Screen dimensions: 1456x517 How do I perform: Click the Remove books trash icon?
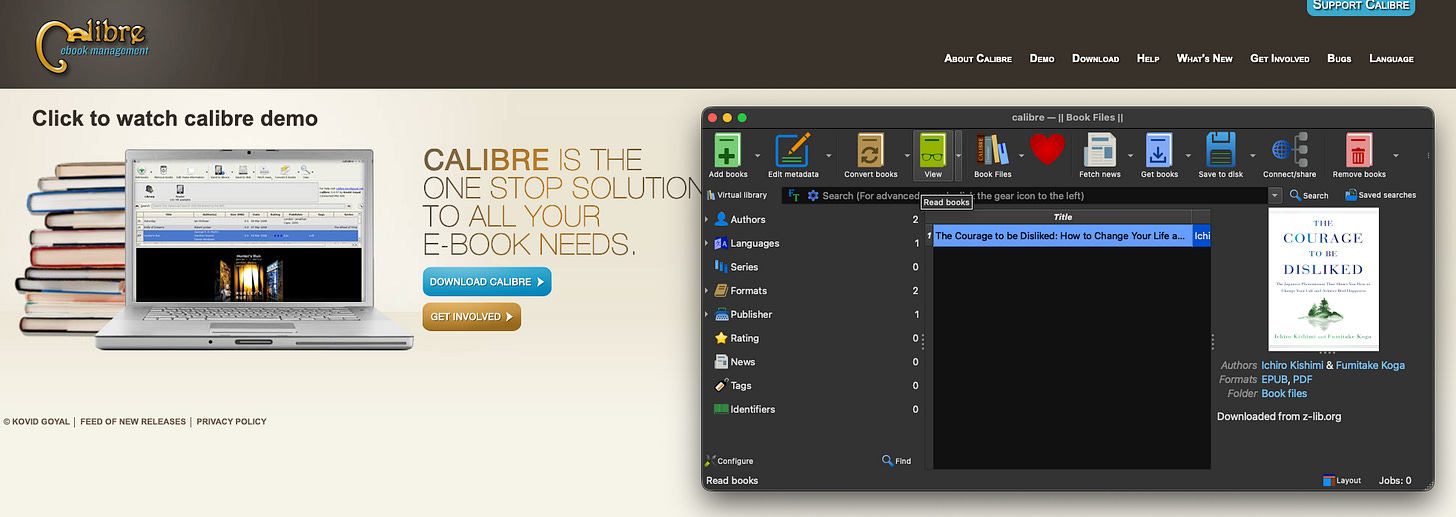click(x=1358, y=150)
